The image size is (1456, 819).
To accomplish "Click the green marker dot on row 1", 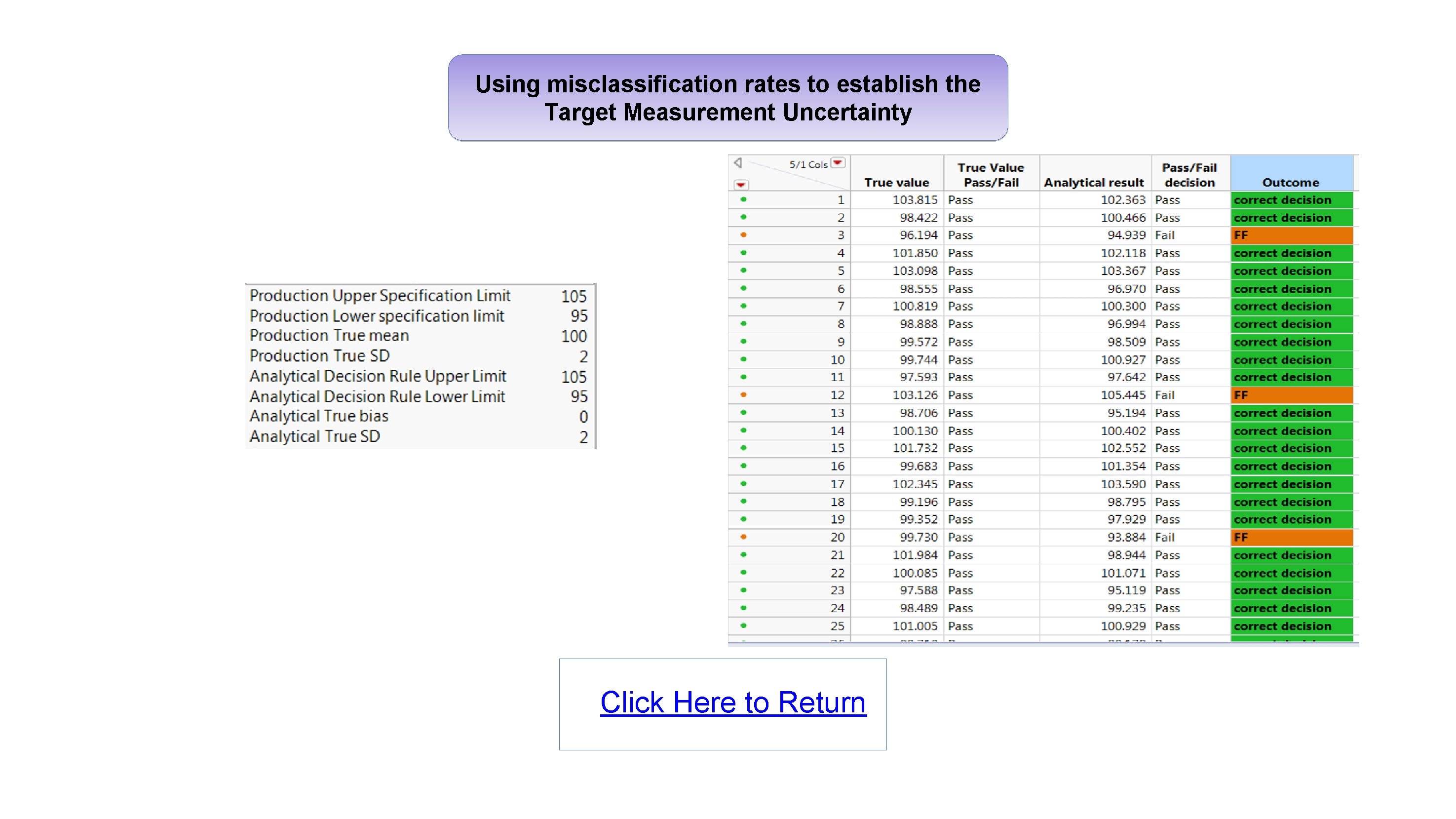I will pos(743,199).
